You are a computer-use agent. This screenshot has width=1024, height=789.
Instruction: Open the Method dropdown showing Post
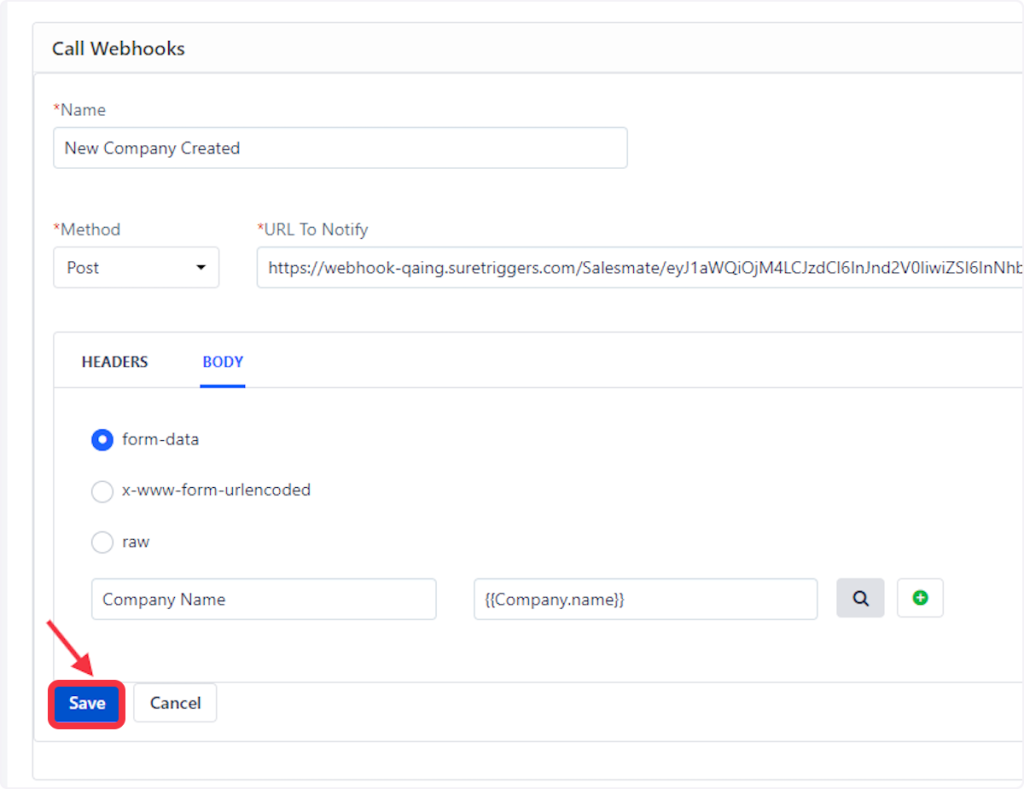click(135, 268)
